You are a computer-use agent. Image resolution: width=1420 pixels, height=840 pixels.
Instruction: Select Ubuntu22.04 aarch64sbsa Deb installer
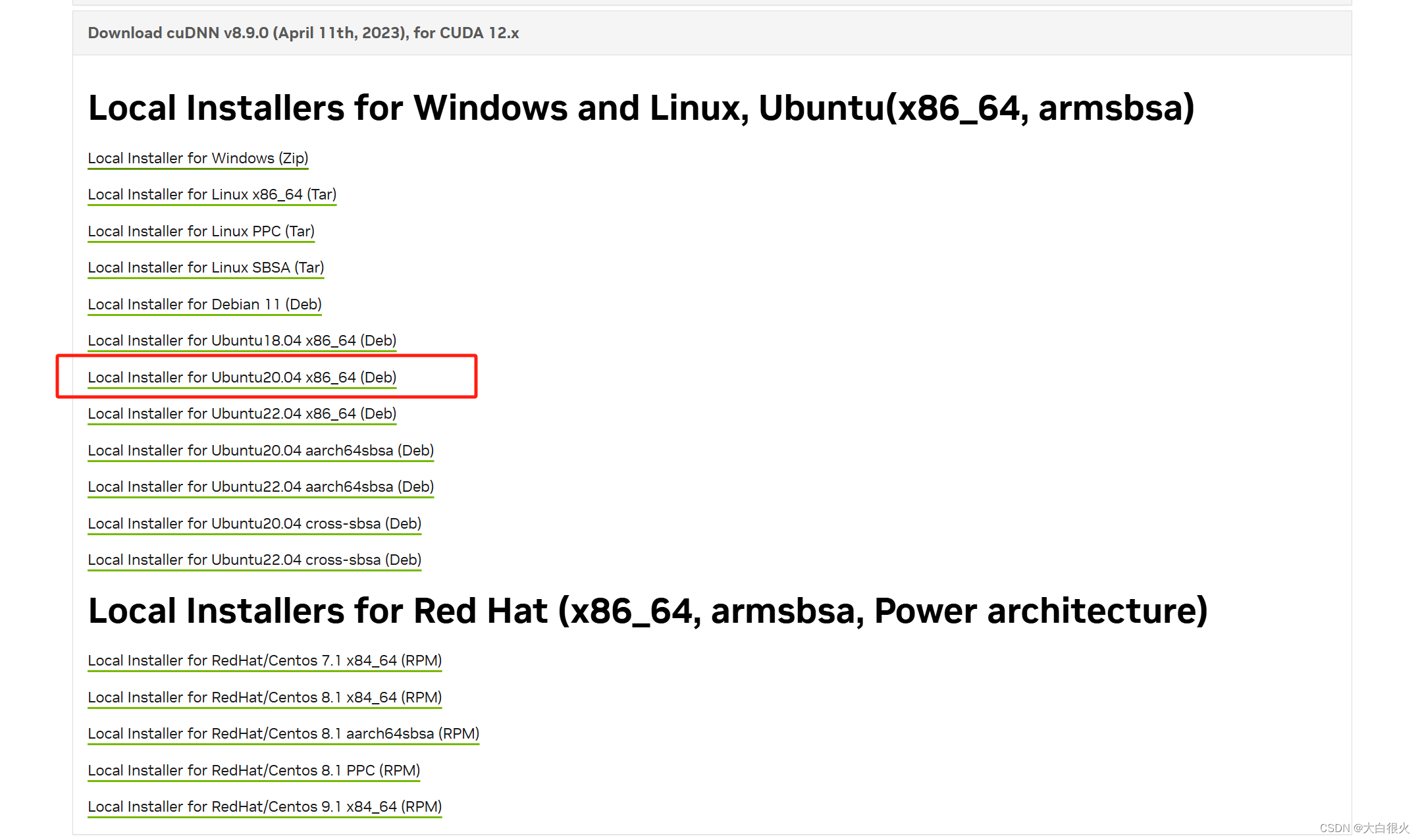coord(261,487)
